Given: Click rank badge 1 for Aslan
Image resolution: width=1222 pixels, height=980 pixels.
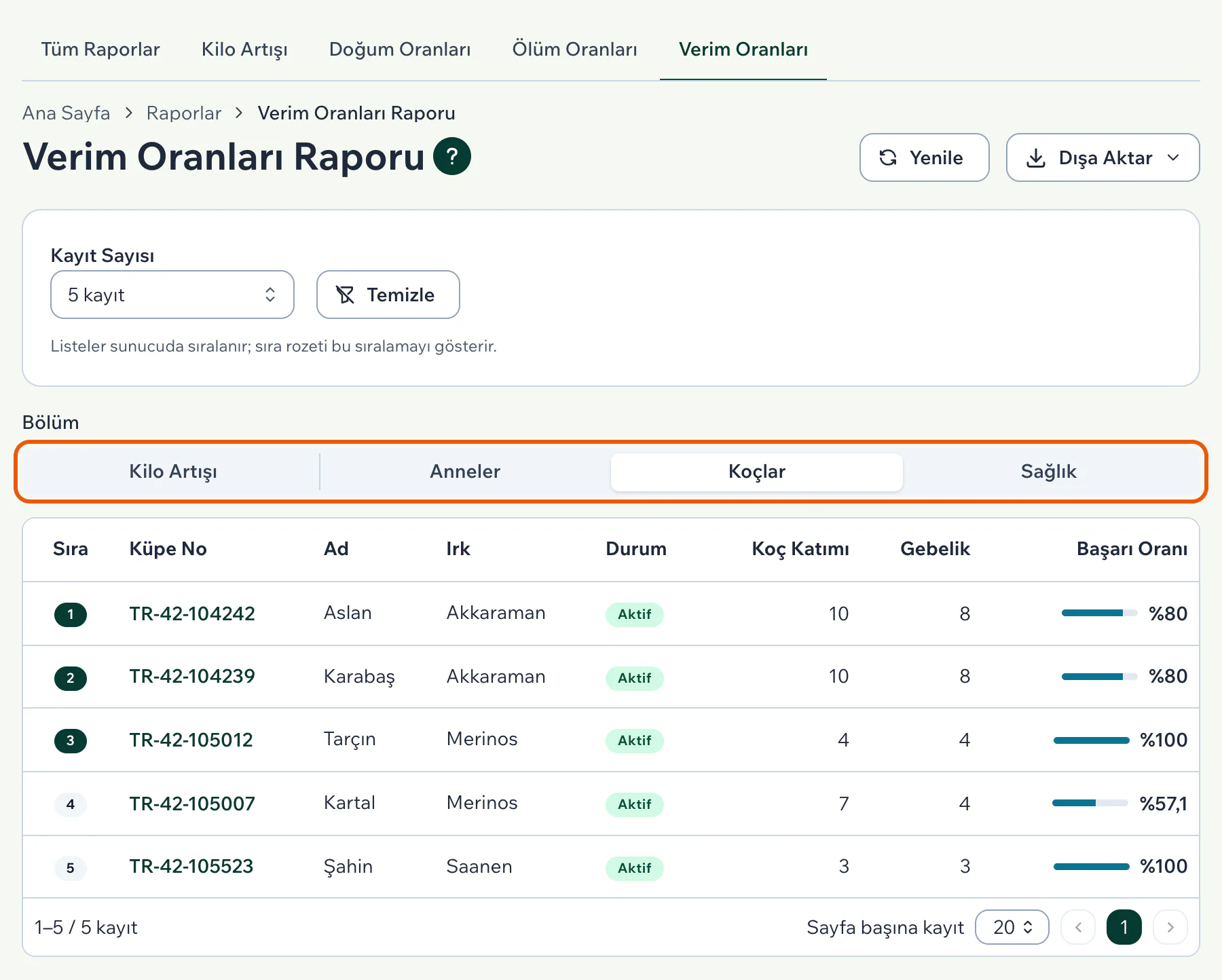Looking at the screenshot, I should pyautogui.click(x=71, y=614).
